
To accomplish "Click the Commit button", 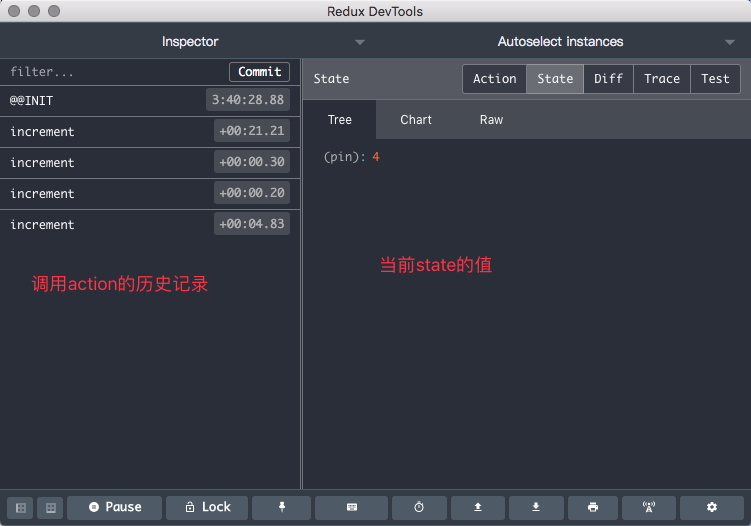I will [x=260, y=72].
